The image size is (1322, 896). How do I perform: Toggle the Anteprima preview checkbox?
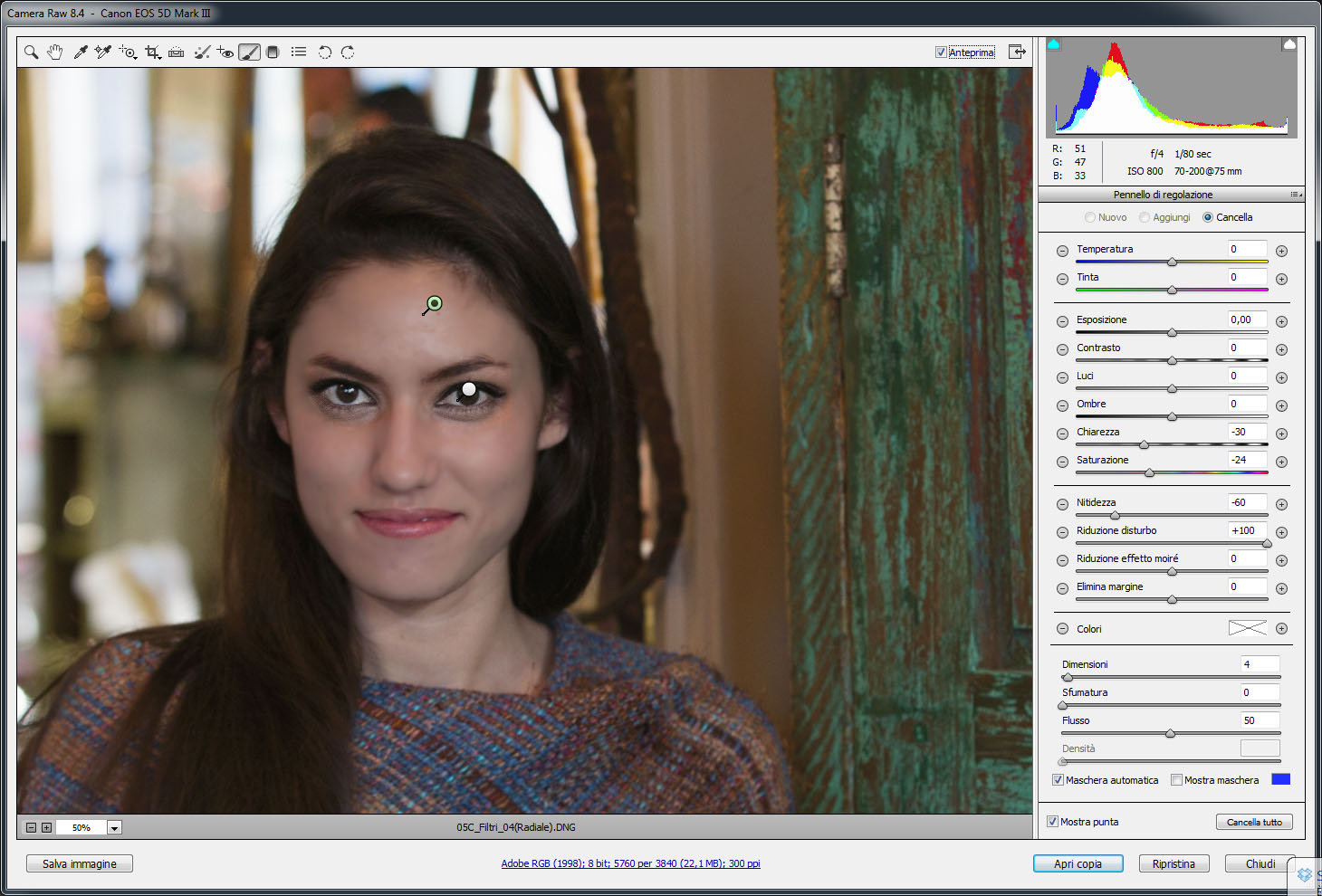click(x=941, y=52)
